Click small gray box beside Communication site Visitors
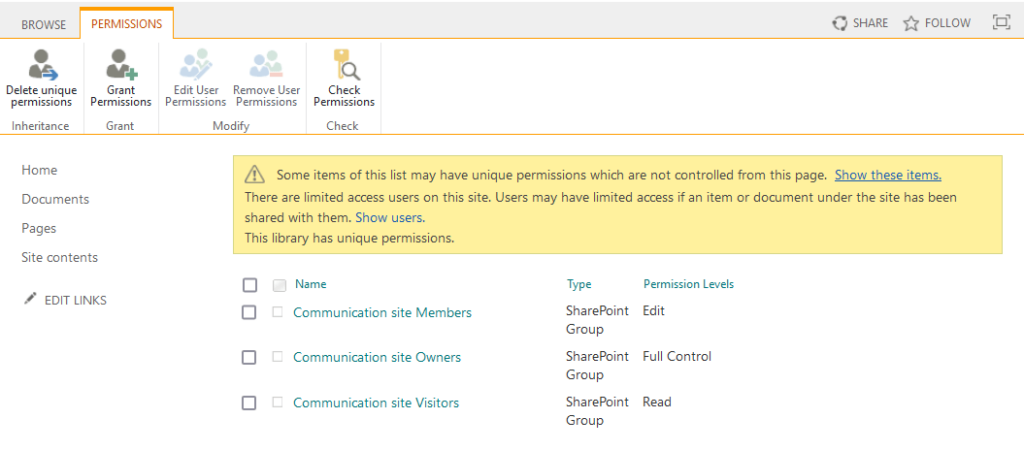 click(x=278, y=402)
